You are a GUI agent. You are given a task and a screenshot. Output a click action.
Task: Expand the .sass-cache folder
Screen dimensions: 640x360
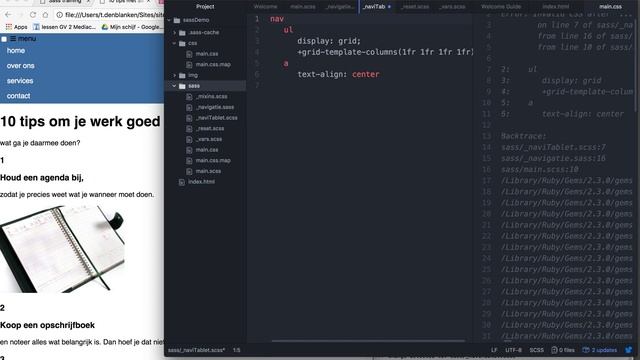pos(175,32)
